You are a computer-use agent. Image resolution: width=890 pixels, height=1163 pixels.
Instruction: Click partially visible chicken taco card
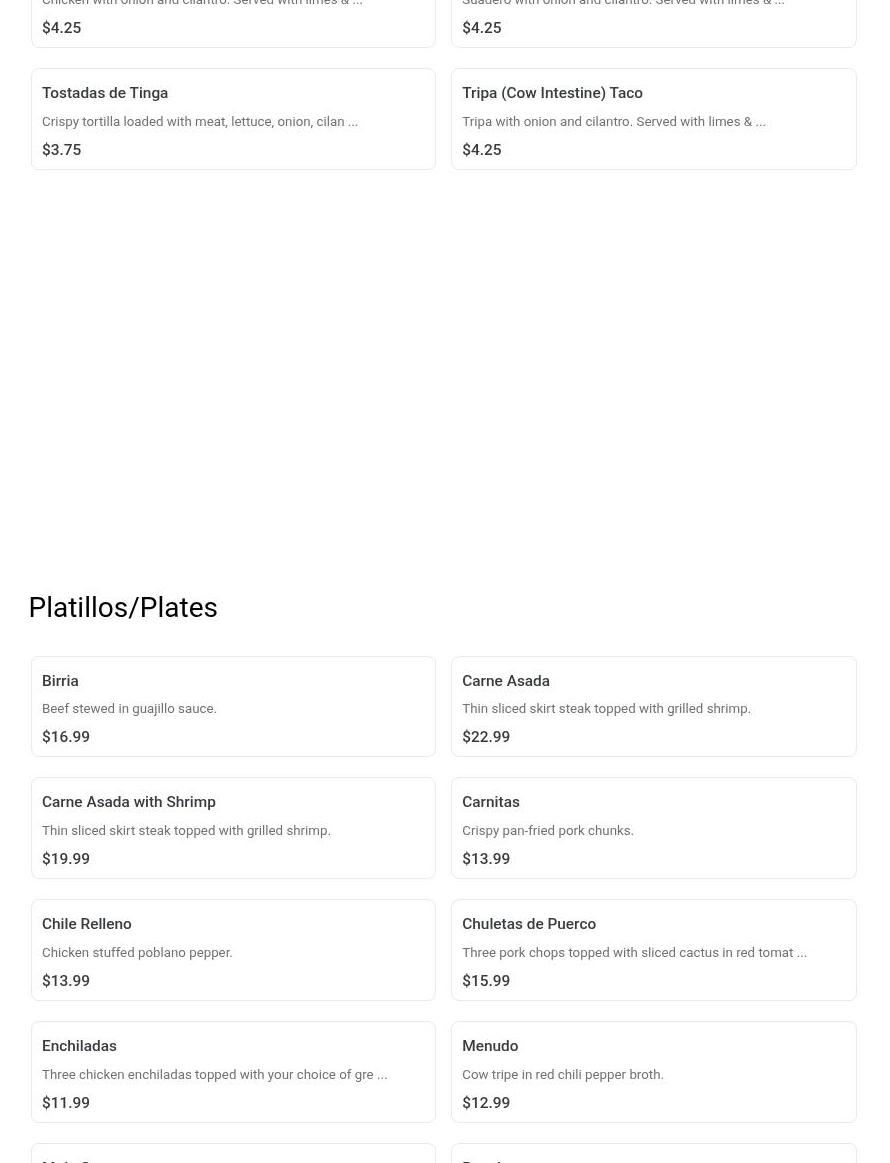(233, 24)
